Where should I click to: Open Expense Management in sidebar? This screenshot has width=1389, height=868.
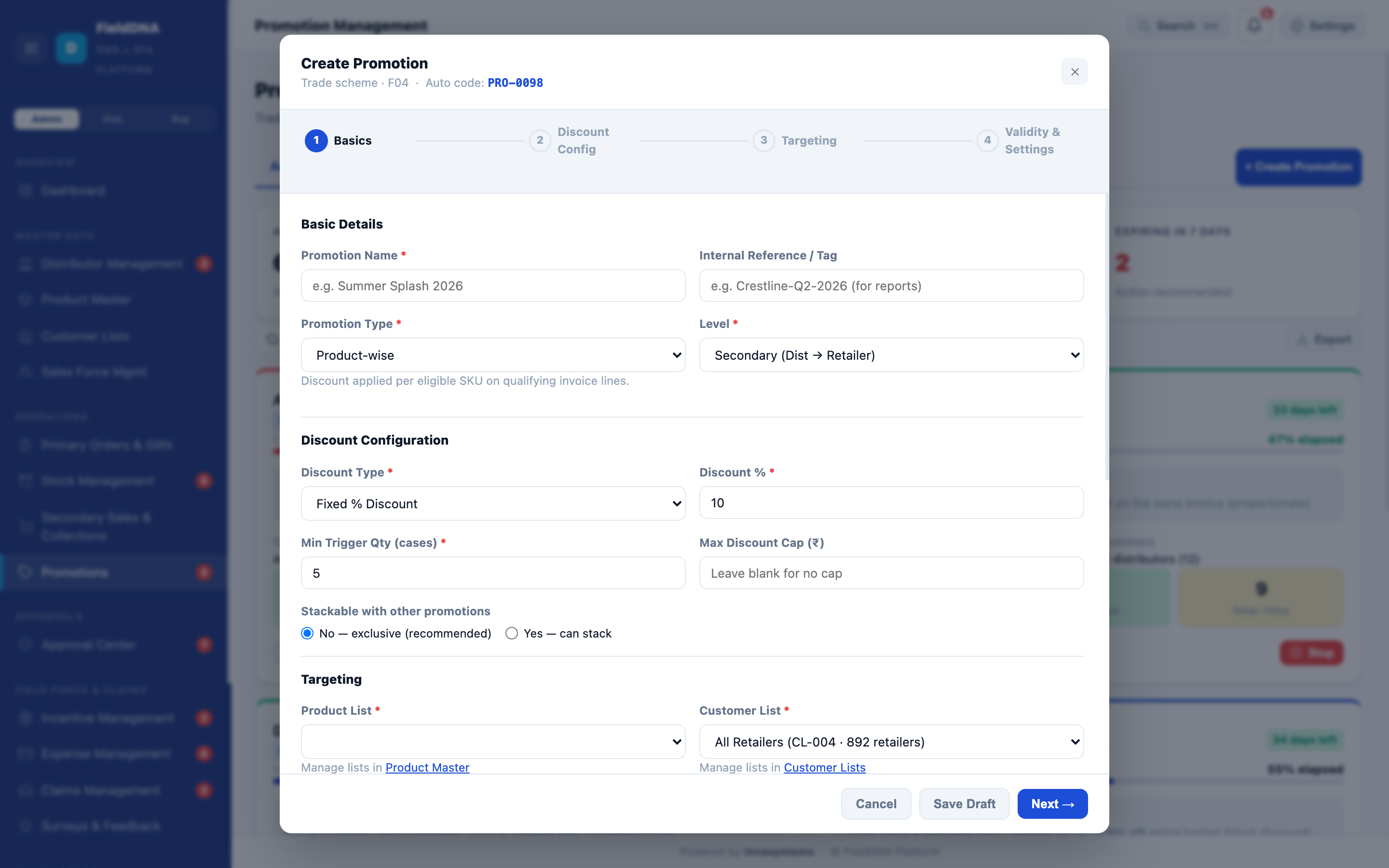point(114,753)
